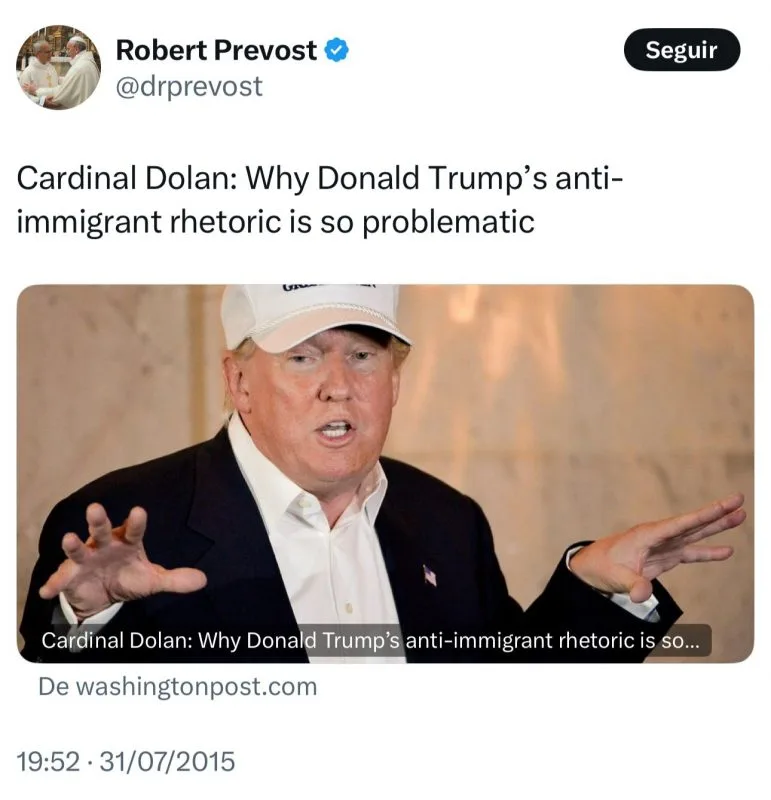Click the blue verified badge icon
Viewport: 771px width, 800px height.
(x=336, y=51)
